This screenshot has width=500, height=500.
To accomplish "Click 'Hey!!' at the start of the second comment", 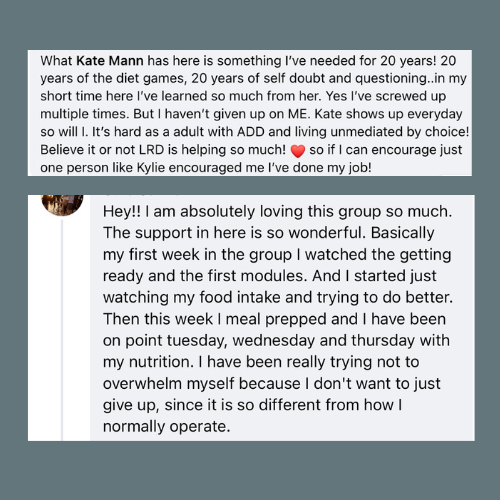I will (x=122, y=212).
